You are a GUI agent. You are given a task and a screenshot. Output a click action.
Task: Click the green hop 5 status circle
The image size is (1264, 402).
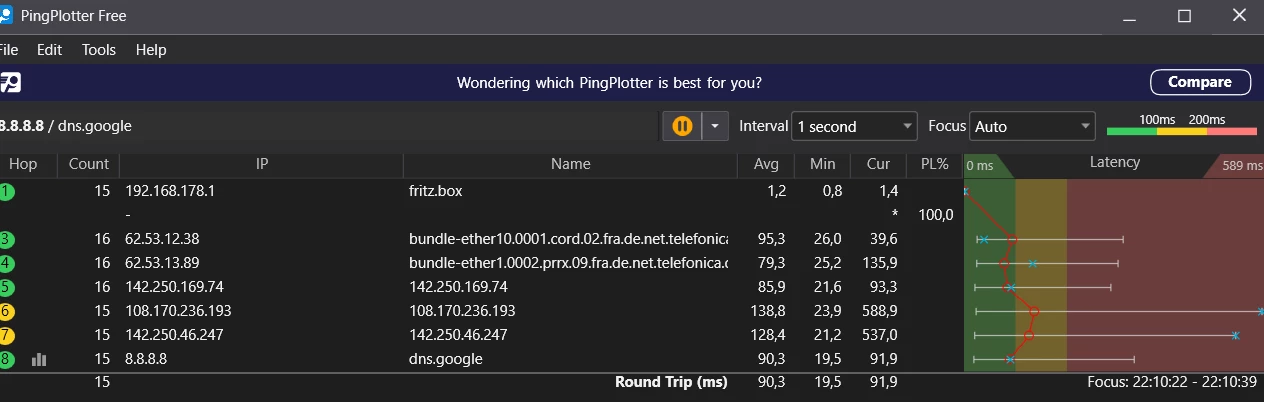(7, 287)
